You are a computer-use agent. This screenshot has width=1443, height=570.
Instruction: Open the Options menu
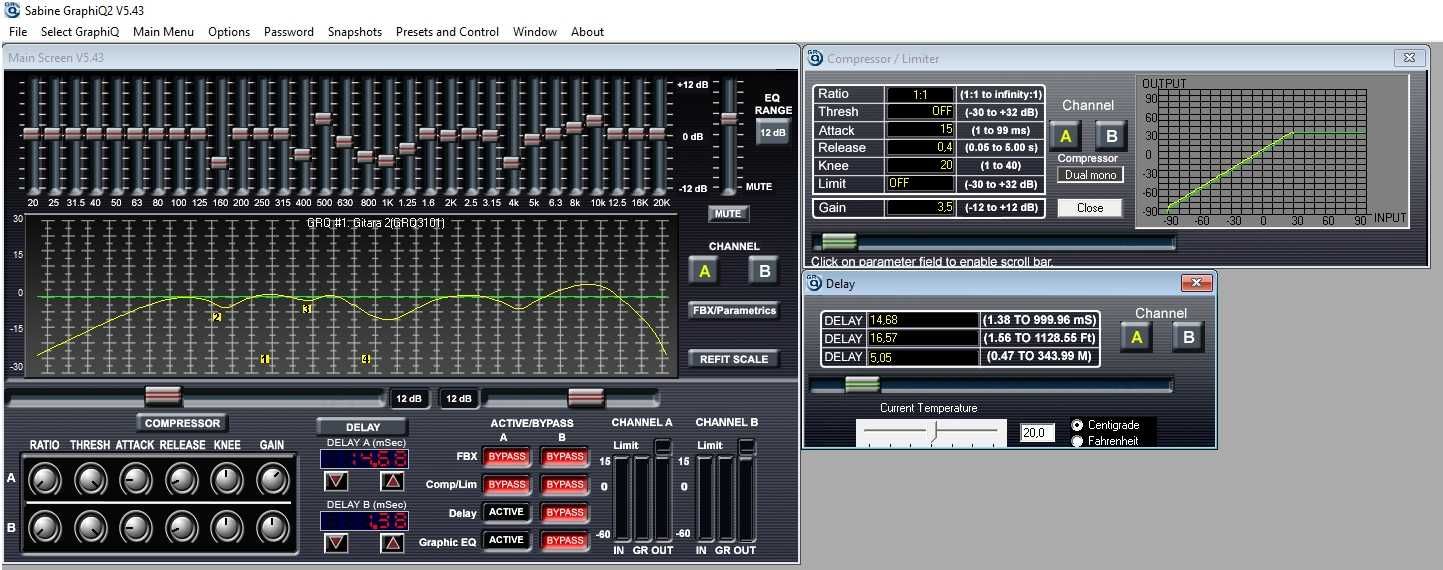(229, 32)
